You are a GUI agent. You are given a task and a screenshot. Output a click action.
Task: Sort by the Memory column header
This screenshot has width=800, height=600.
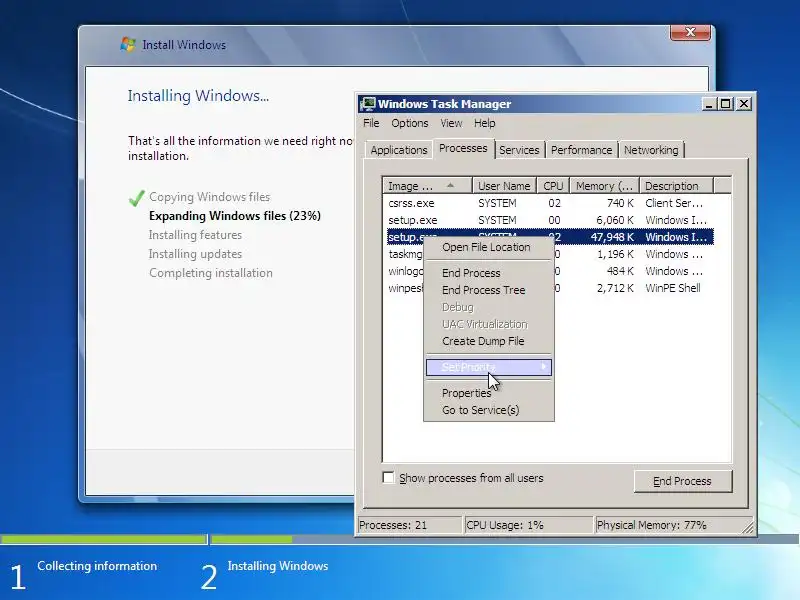604,186
